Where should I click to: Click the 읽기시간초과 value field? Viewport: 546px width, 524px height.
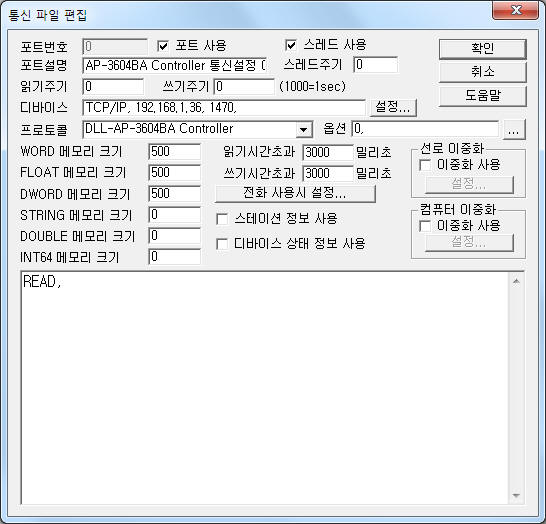328,152
